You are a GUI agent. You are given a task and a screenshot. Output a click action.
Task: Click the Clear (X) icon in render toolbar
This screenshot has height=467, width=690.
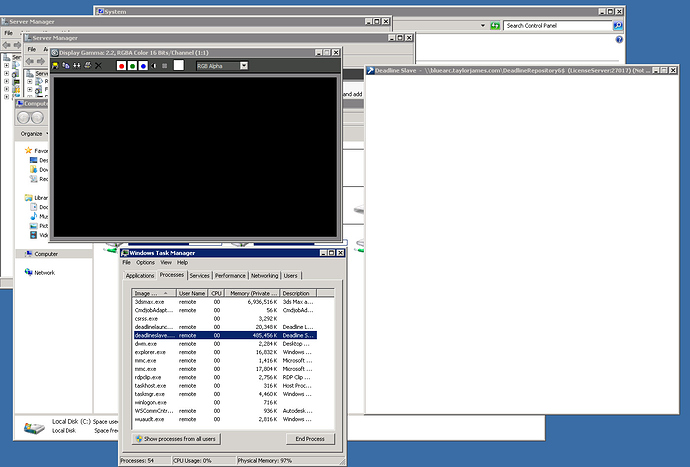(x=98, y=66)
